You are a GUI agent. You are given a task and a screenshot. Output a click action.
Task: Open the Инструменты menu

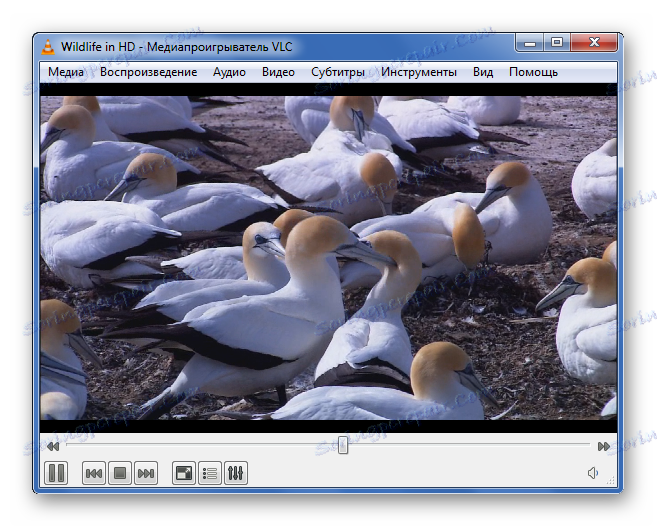[x=419, y=72]
